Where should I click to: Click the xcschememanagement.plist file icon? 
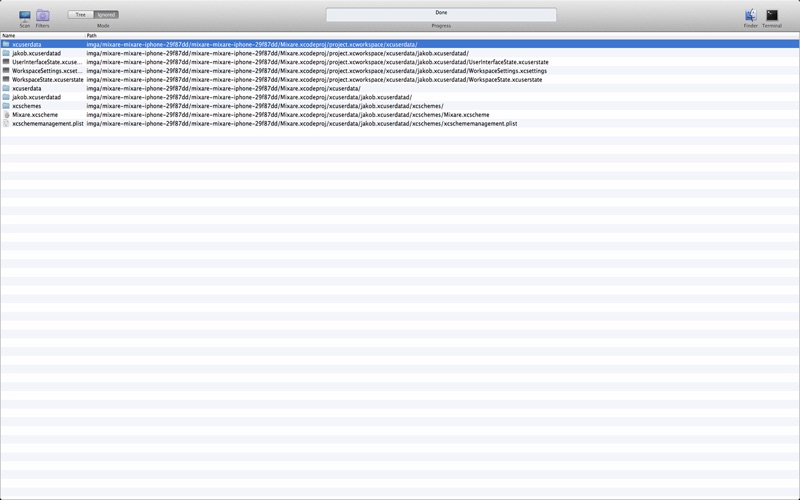point(6,123)
